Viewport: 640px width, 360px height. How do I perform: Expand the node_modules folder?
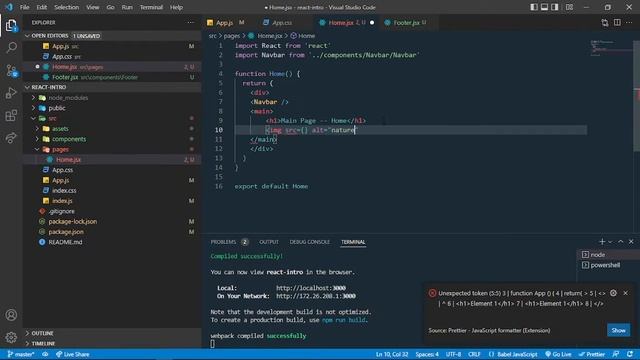pos(33,98)
